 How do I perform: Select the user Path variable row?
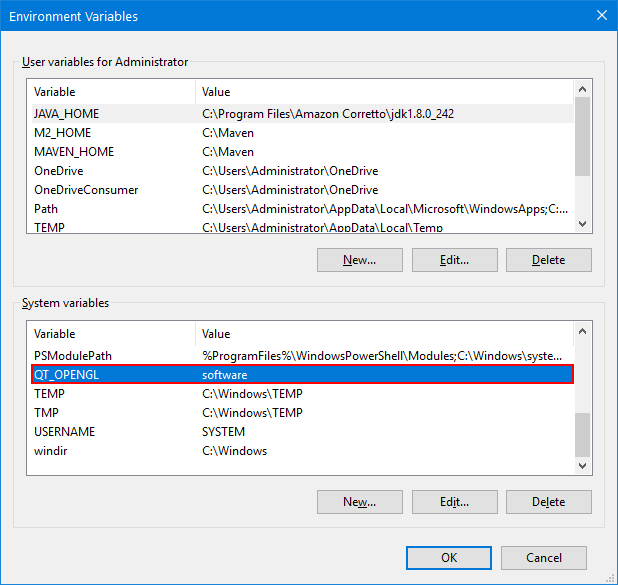point(302,209)
